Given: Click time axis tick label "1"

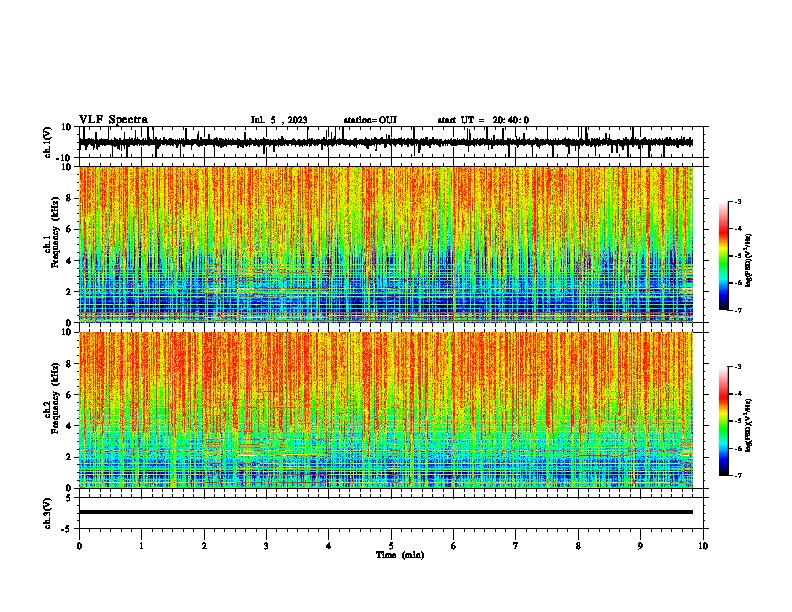Looking at the screenshot, I should [141, 546].
